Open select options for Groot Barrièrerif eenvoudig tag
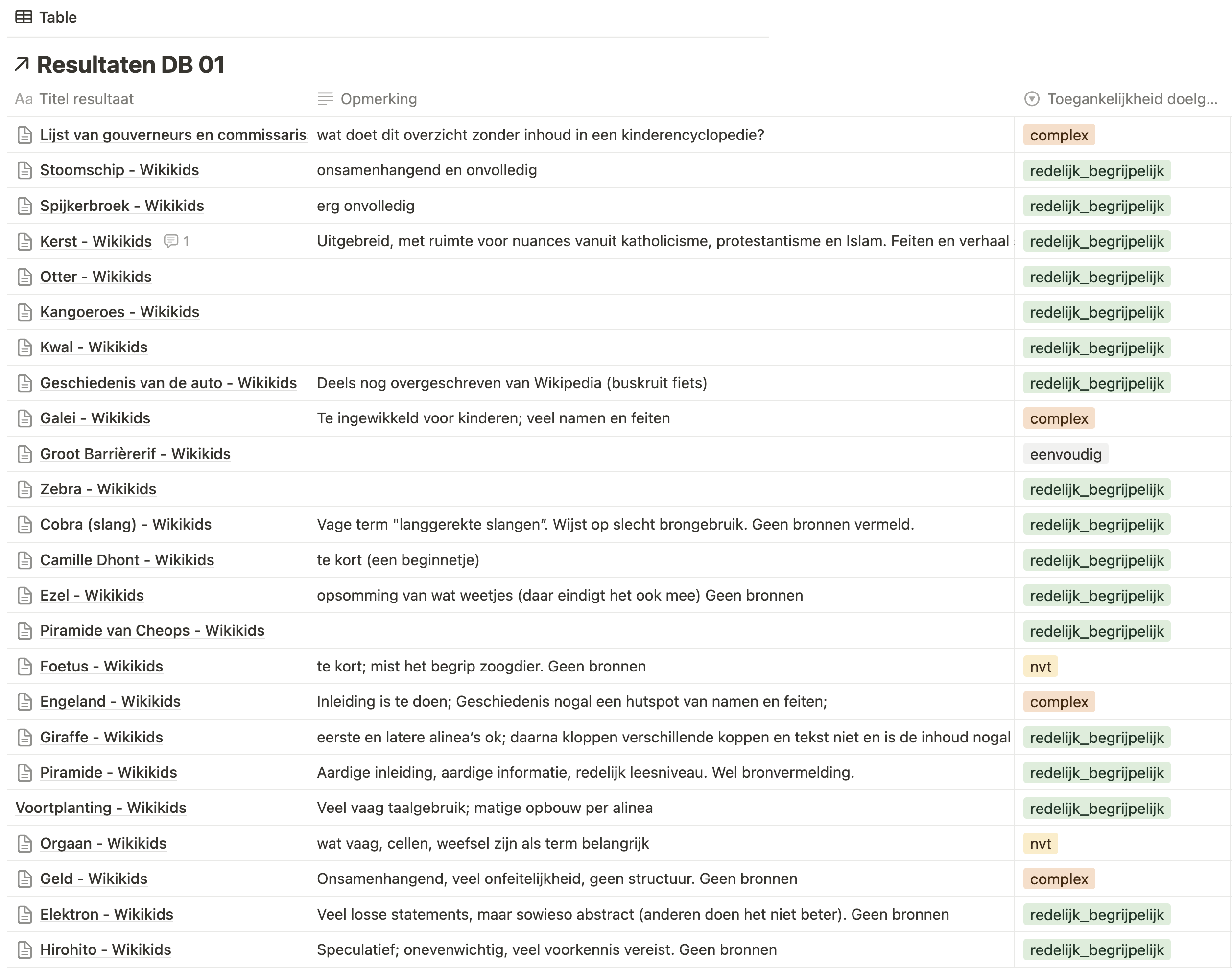Image resolution: width=1232 pixels, height=972 pixels. (1065, 454)
